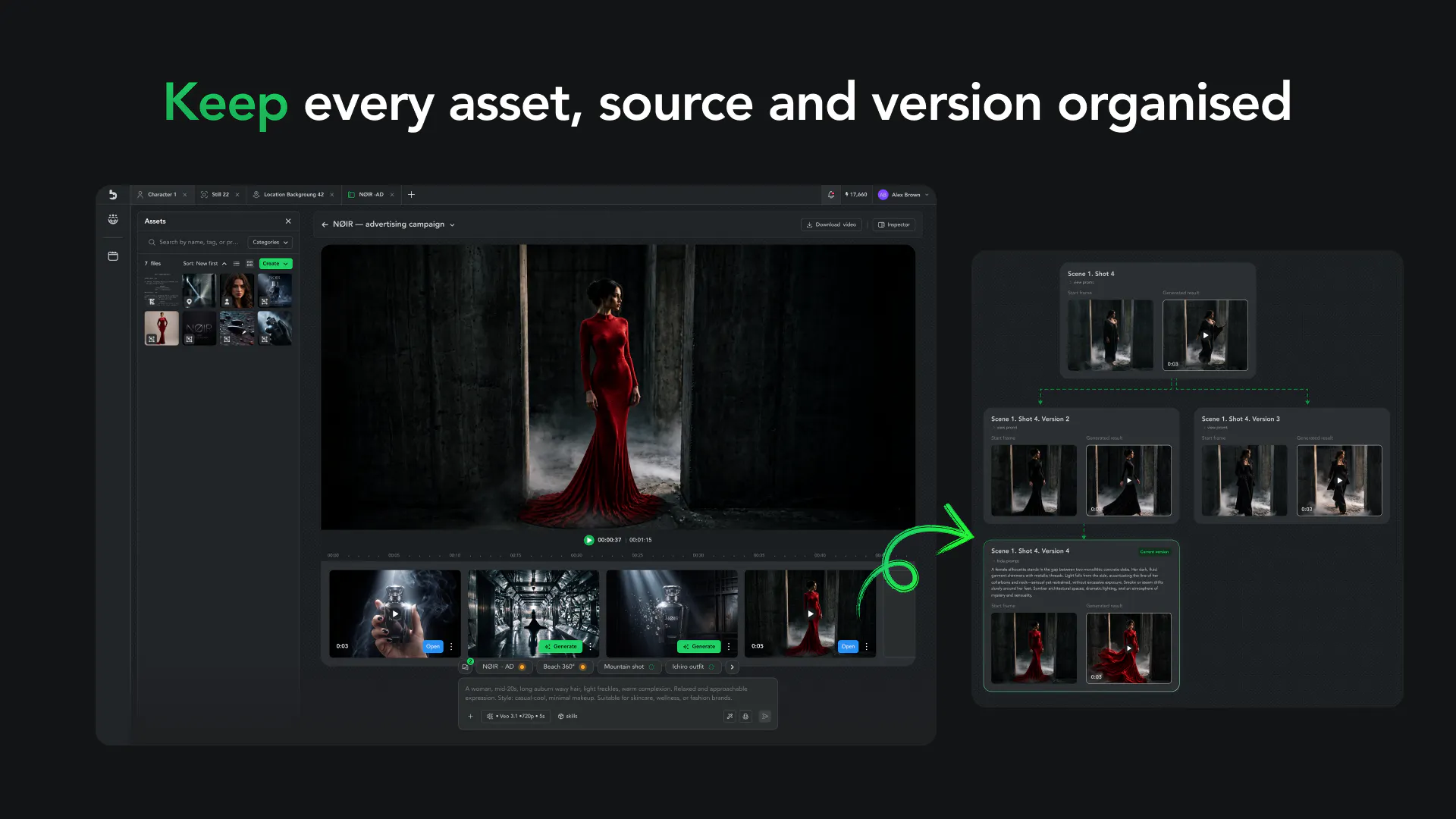Open three-dot menu on red dress clip
This screenshot has height=819, width=1456.
point(866,647)
